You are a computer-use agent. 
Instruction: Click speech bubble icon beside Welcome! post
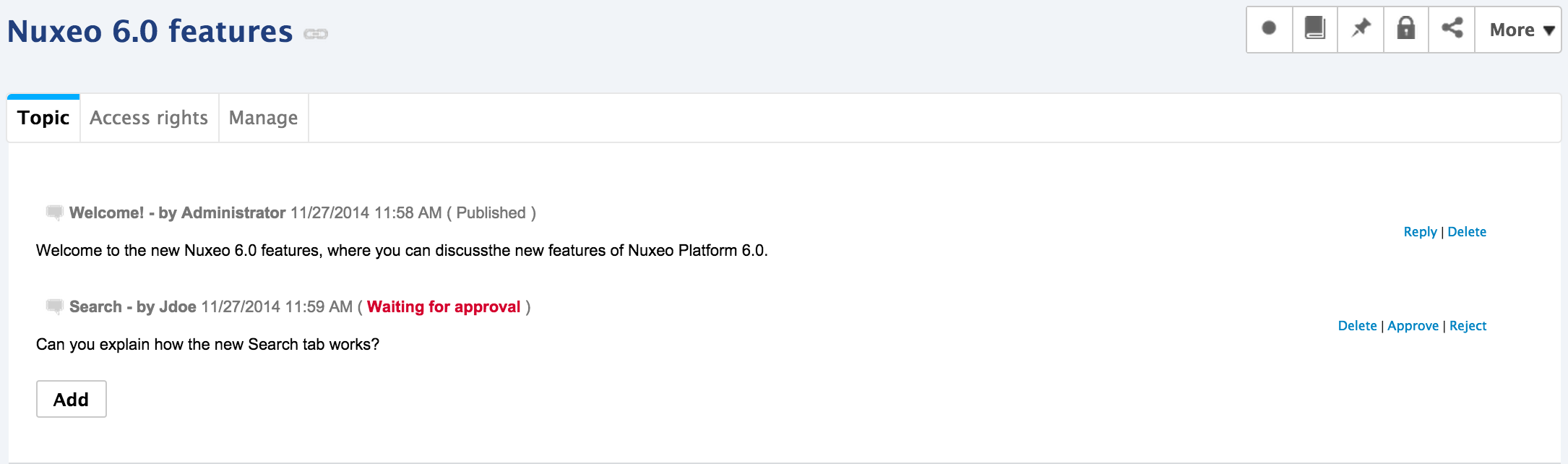click(x=54, y=212)
